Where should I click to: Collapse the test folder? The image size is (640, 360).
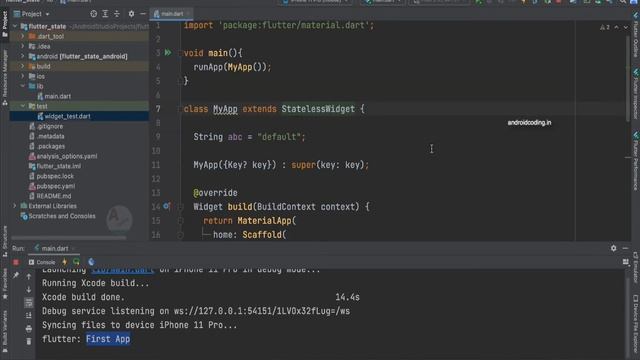point(22,106)
